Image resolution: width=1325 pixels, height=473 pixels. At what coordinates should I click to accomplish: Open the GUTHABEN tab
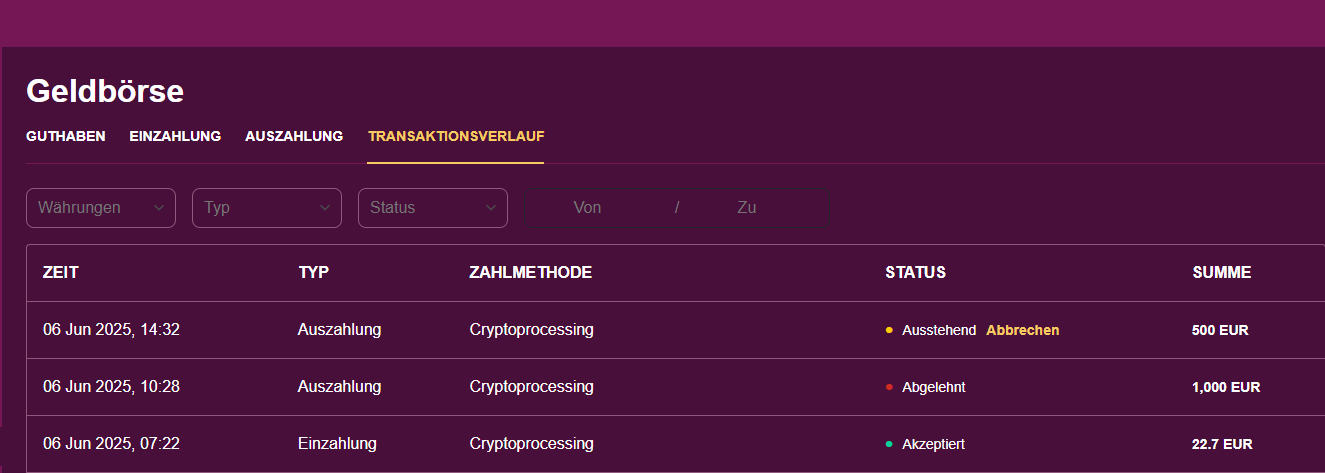coord(66,136)
